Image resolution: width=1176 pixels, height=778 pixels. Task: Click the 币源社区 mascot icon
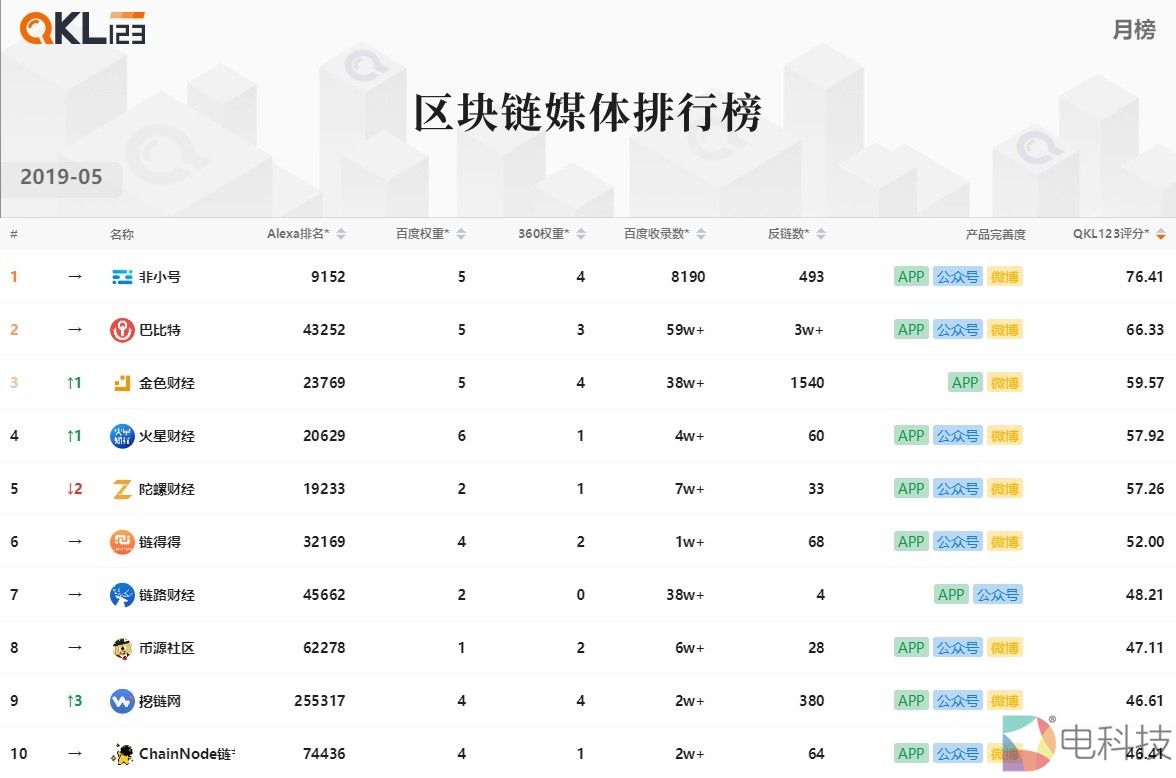pos(122,648)
